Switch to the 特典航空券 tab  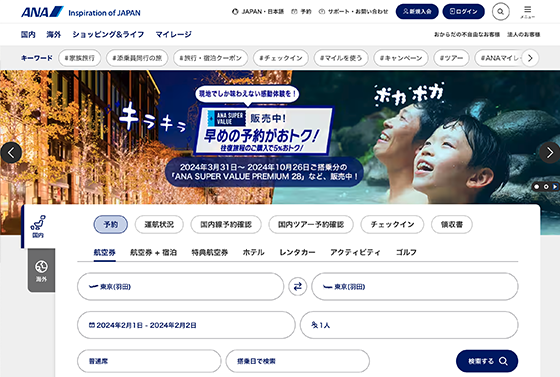click(x=210, y=252)
